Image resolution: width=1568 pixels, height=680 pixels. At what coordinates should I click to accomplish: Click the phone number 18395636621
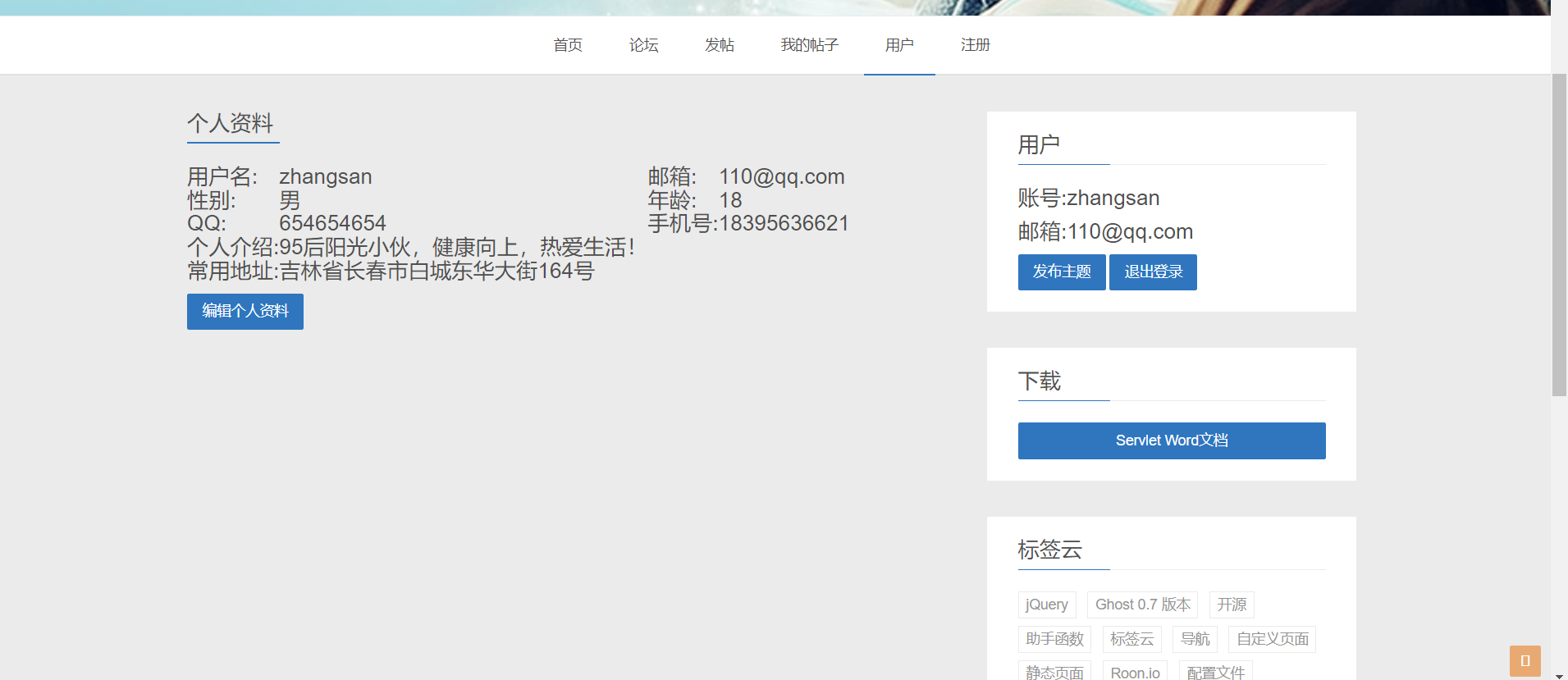(784, 223)
